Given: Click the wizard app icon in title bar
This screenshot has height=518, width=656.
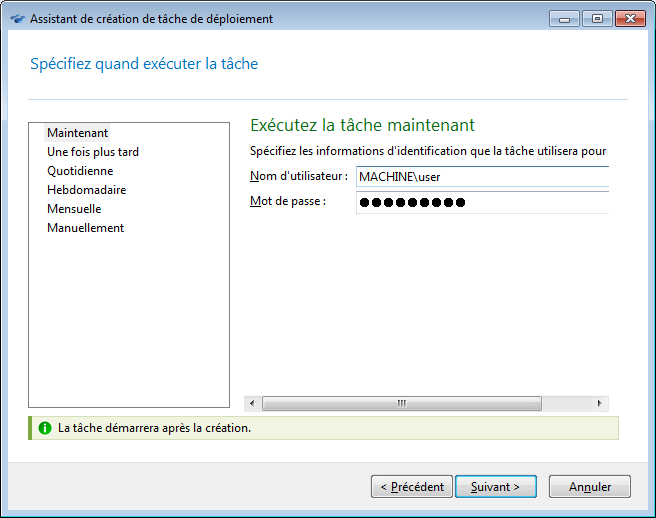Looking at the screenshot, I should tap(17, 19).
